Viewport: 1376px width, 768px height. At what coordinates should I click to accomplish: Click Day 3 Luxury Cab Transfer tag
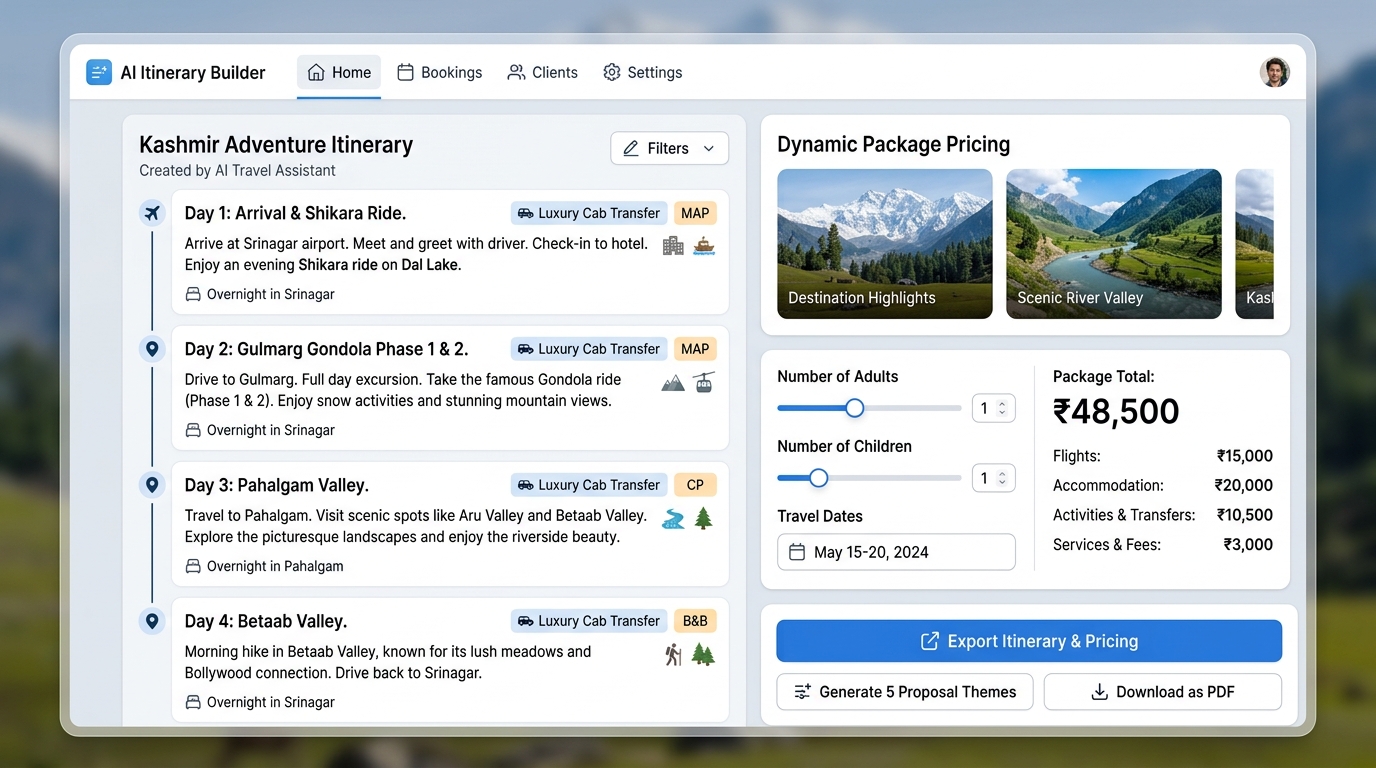pos(589,485)
